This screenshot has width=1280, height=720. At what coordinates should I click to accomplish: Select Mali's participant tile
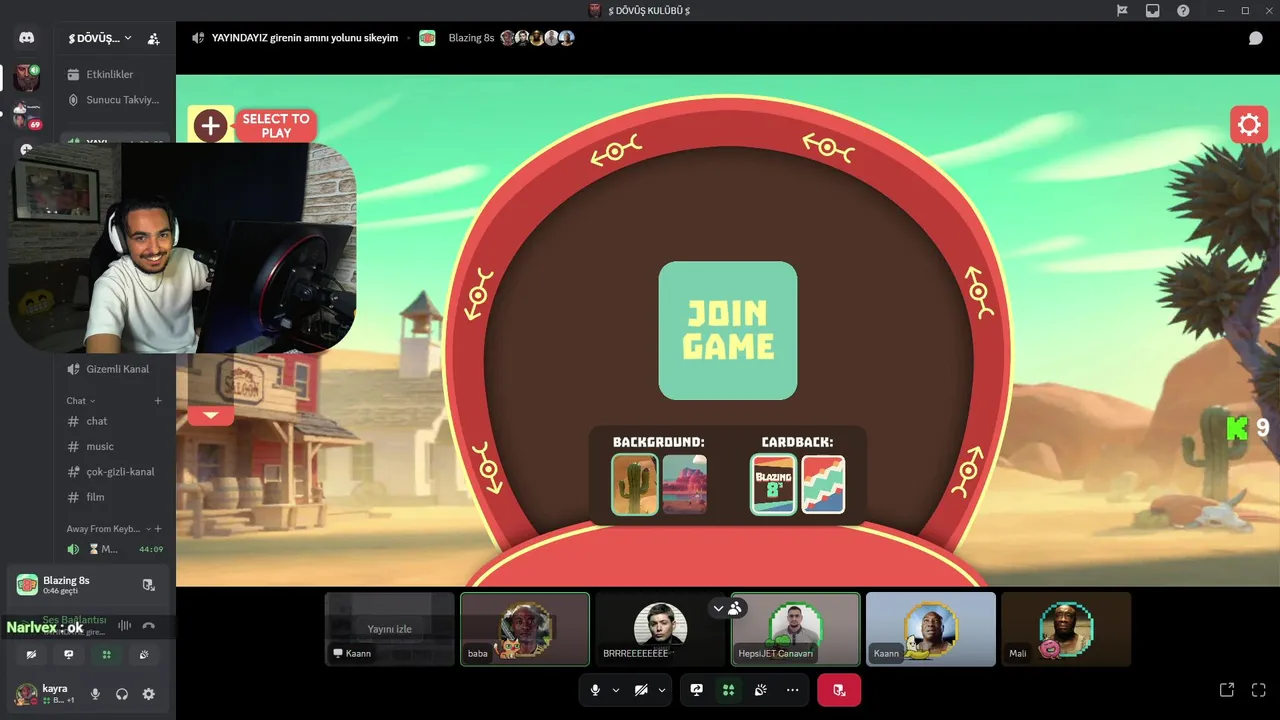click(1066, 629)
